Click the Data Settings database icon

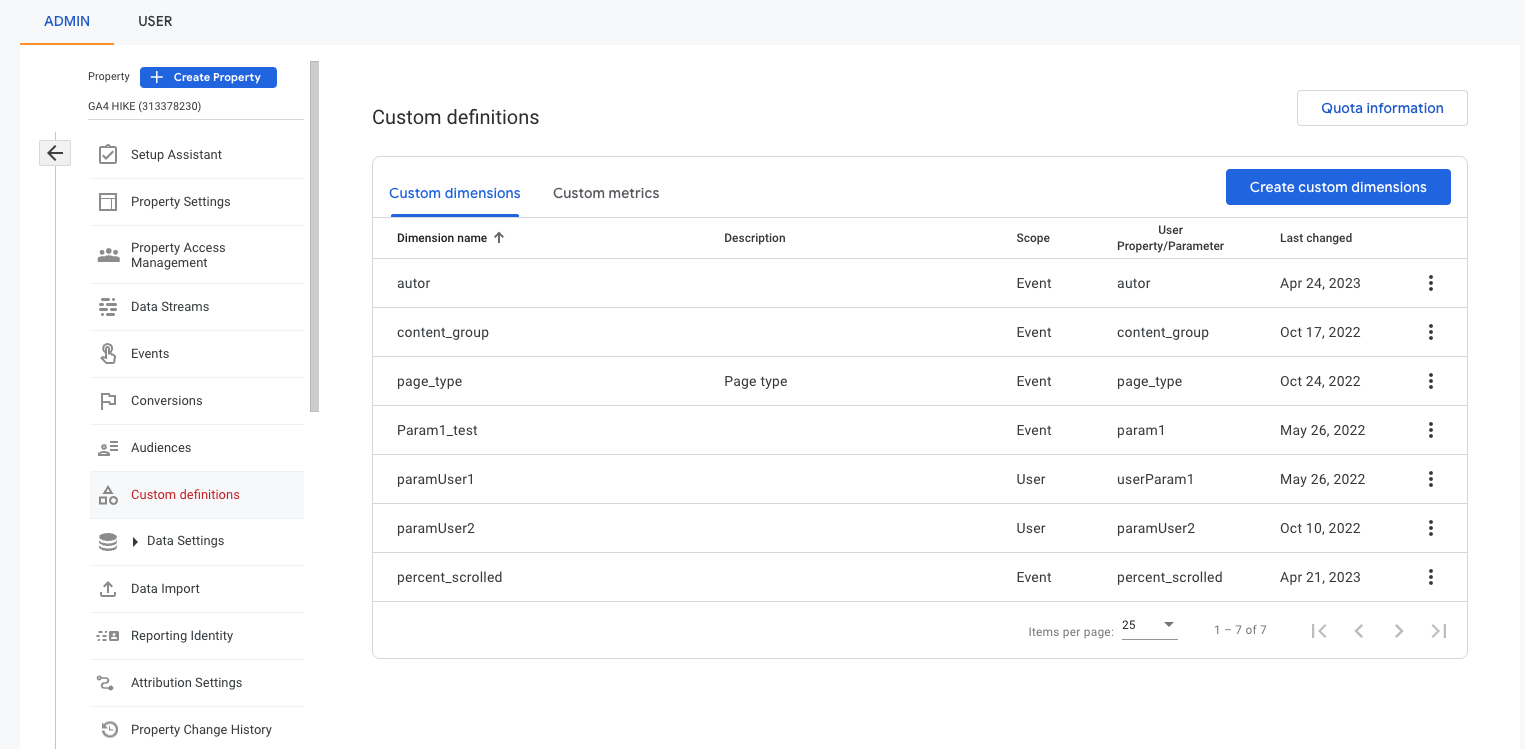pyautogui.click(x=108, y=541)
